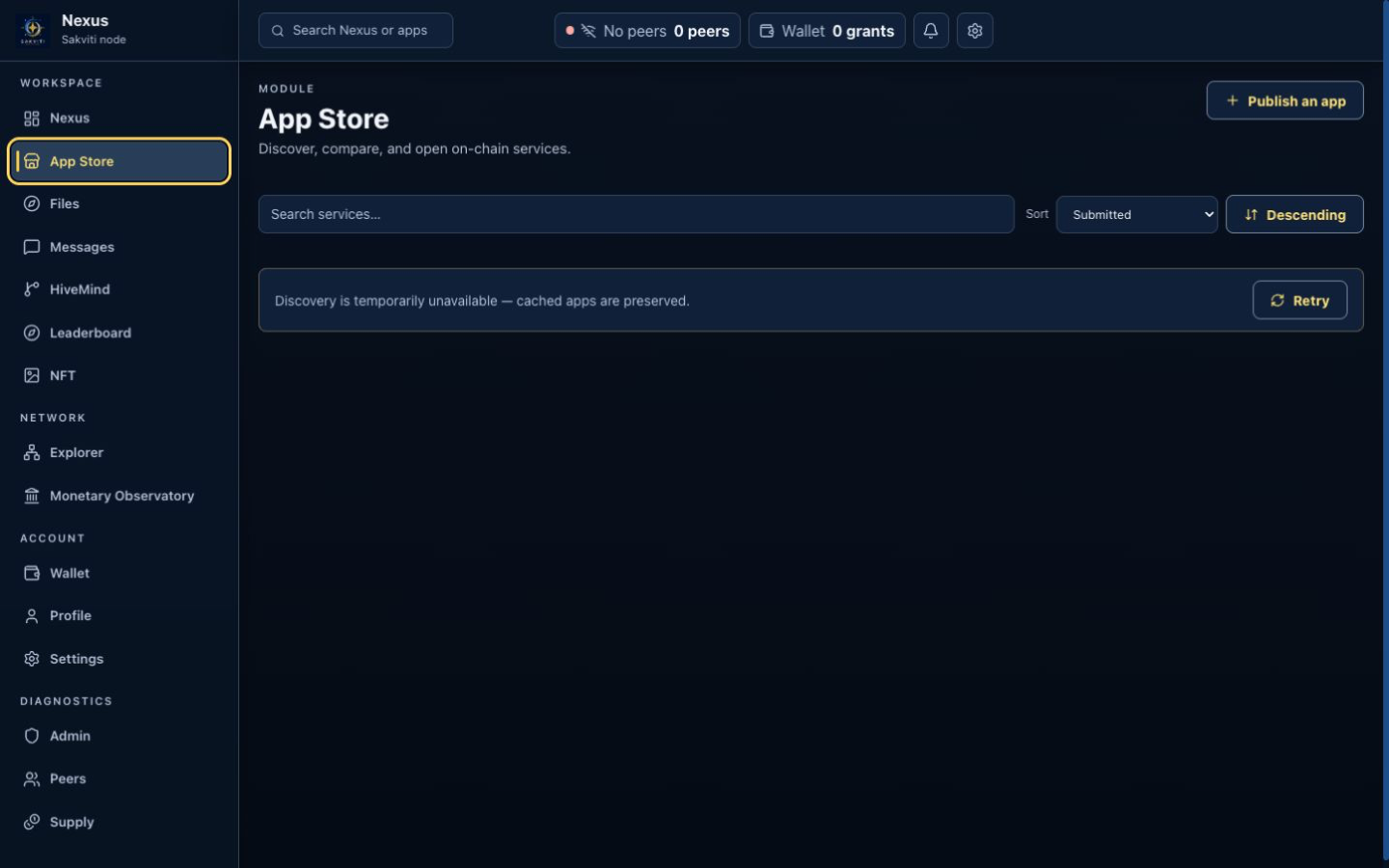
Task: Open the Monetary Observatory label
Action: (x=122, y=496)
